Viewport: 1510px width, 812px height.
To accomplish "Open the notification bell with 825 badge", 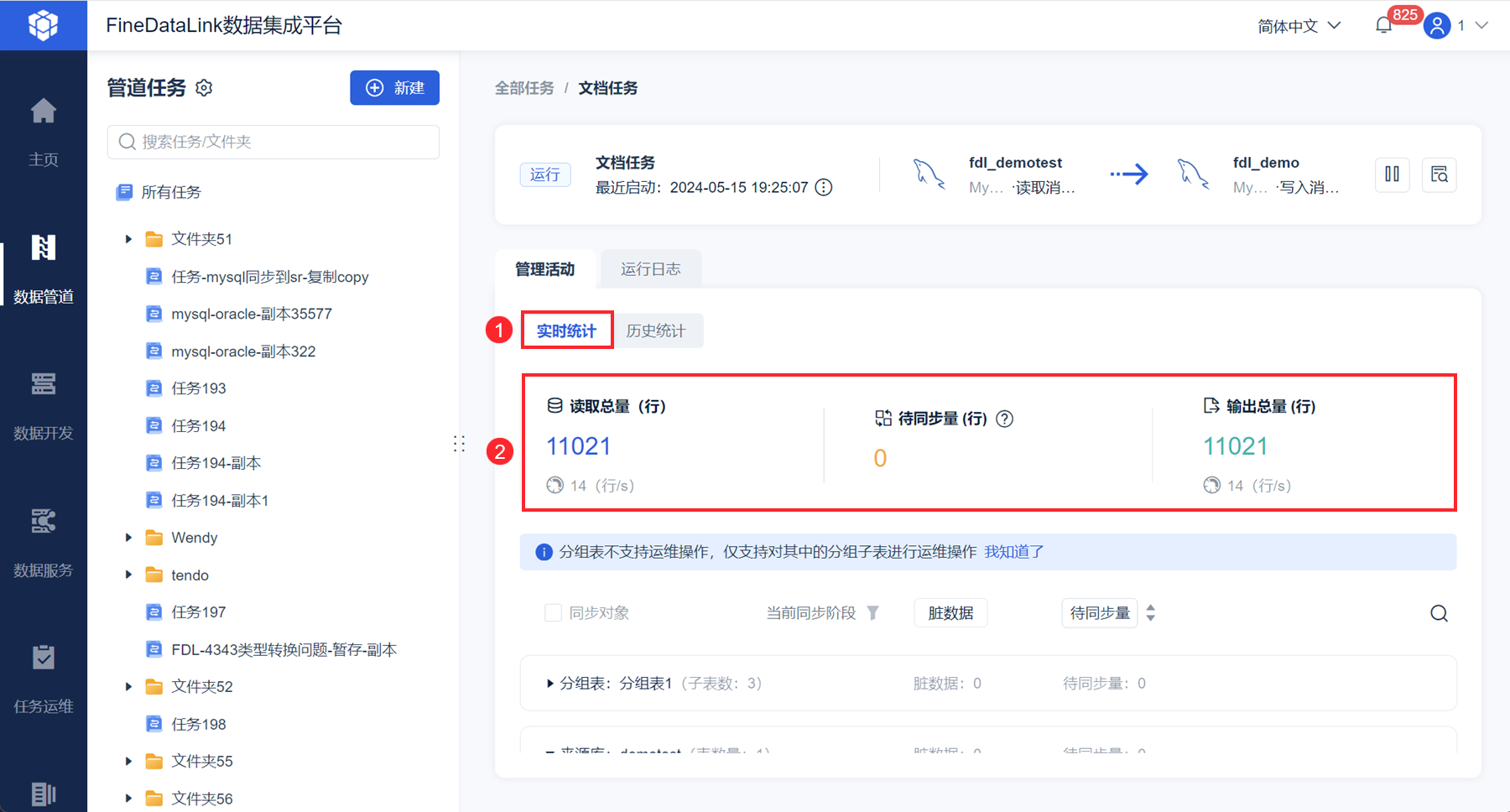I will pyautogui.click(x=1384, y=25).
